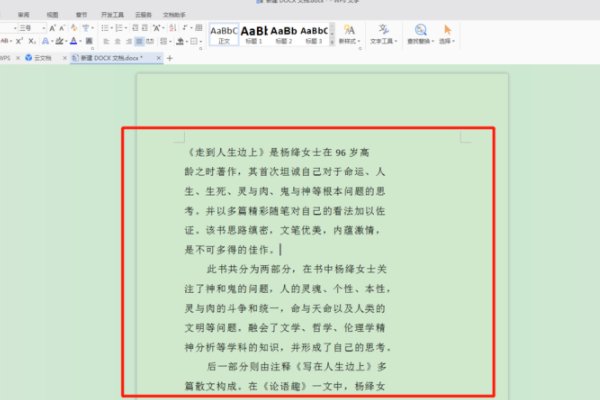This screenshot has width=600, height=400.
Task: Switch to the 视图 ribbon tab
Action: (x=52, y=15)
